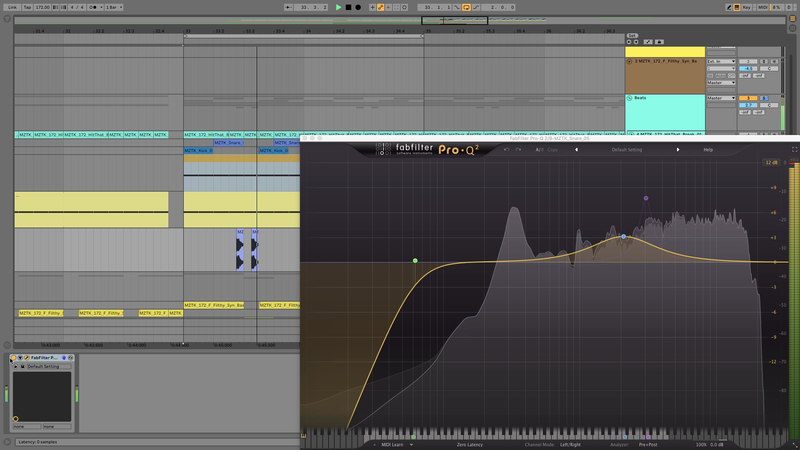Click the Punch-Out switch icon
Image resolution: width=800 pixels, height=450 pixels.
click(476, 7)
